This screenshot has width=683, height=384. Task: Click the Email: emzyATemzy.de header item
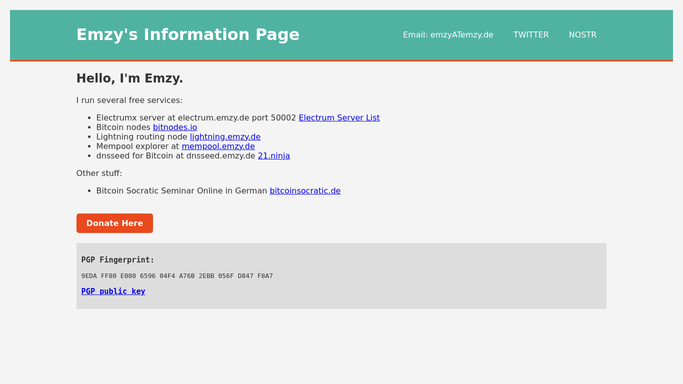click(448, 35)
